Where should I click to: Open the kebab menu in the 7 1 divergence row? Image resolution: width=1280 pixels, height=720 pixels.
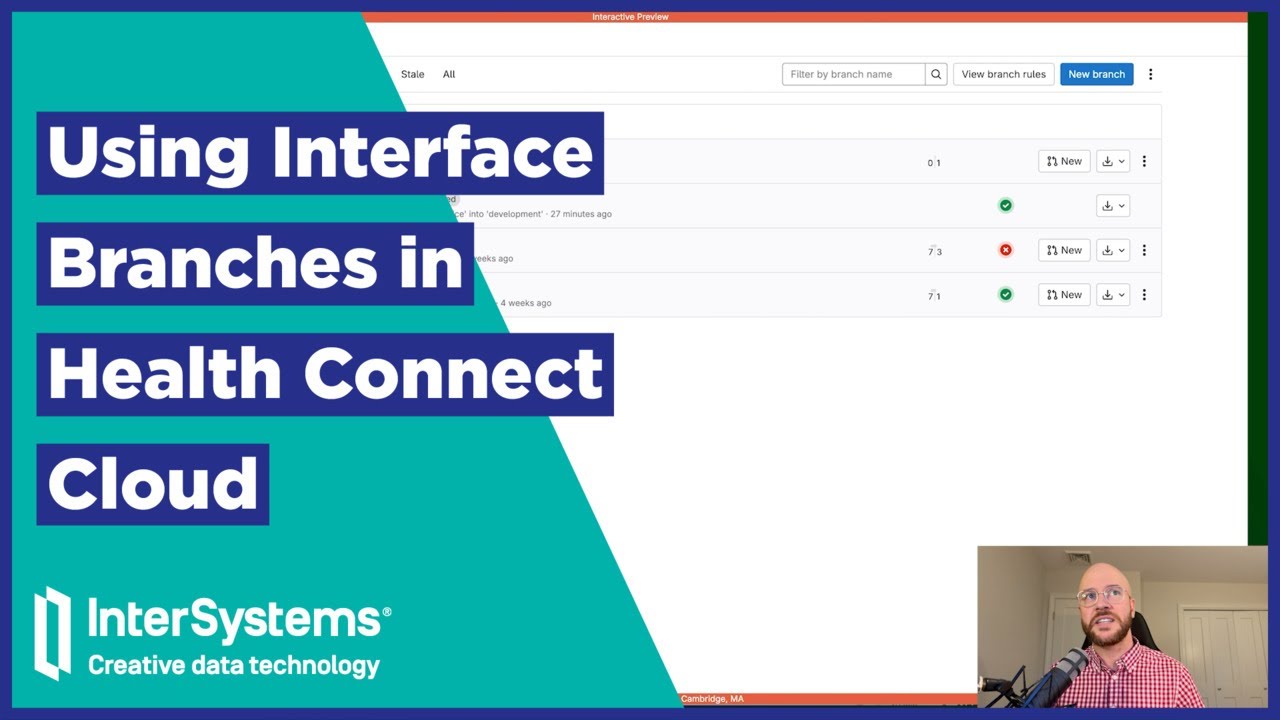(1144, 295)
